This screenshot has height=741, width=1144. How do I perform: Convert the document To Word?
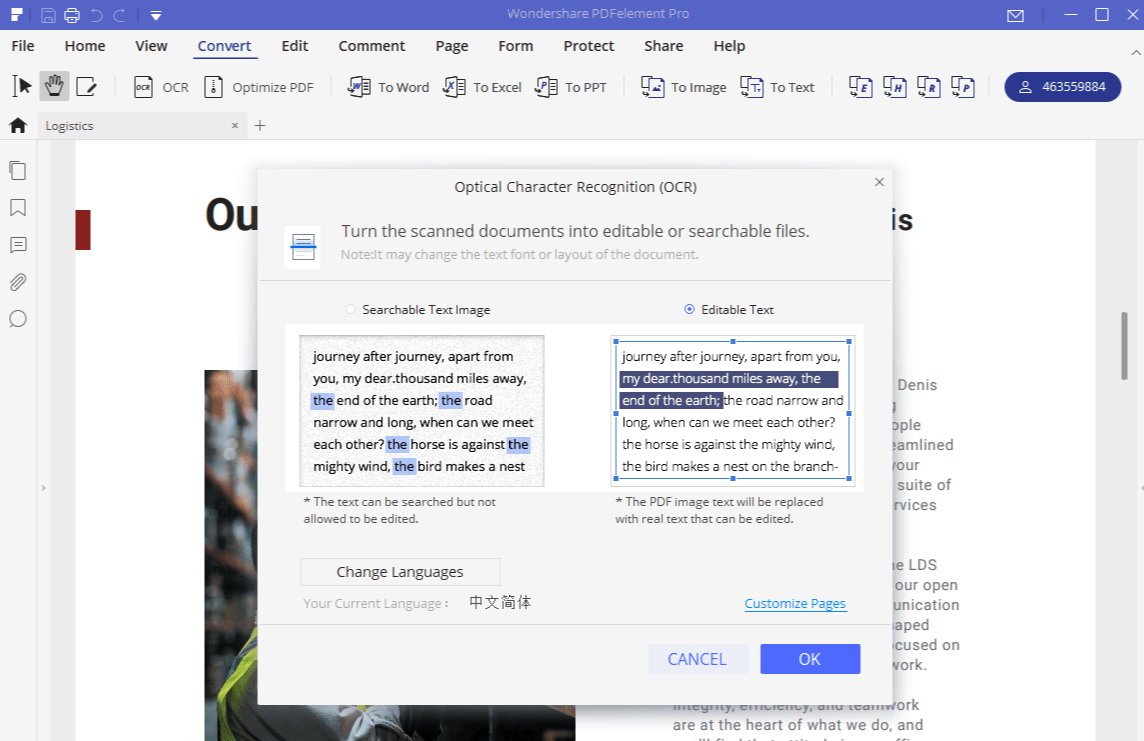389,87
